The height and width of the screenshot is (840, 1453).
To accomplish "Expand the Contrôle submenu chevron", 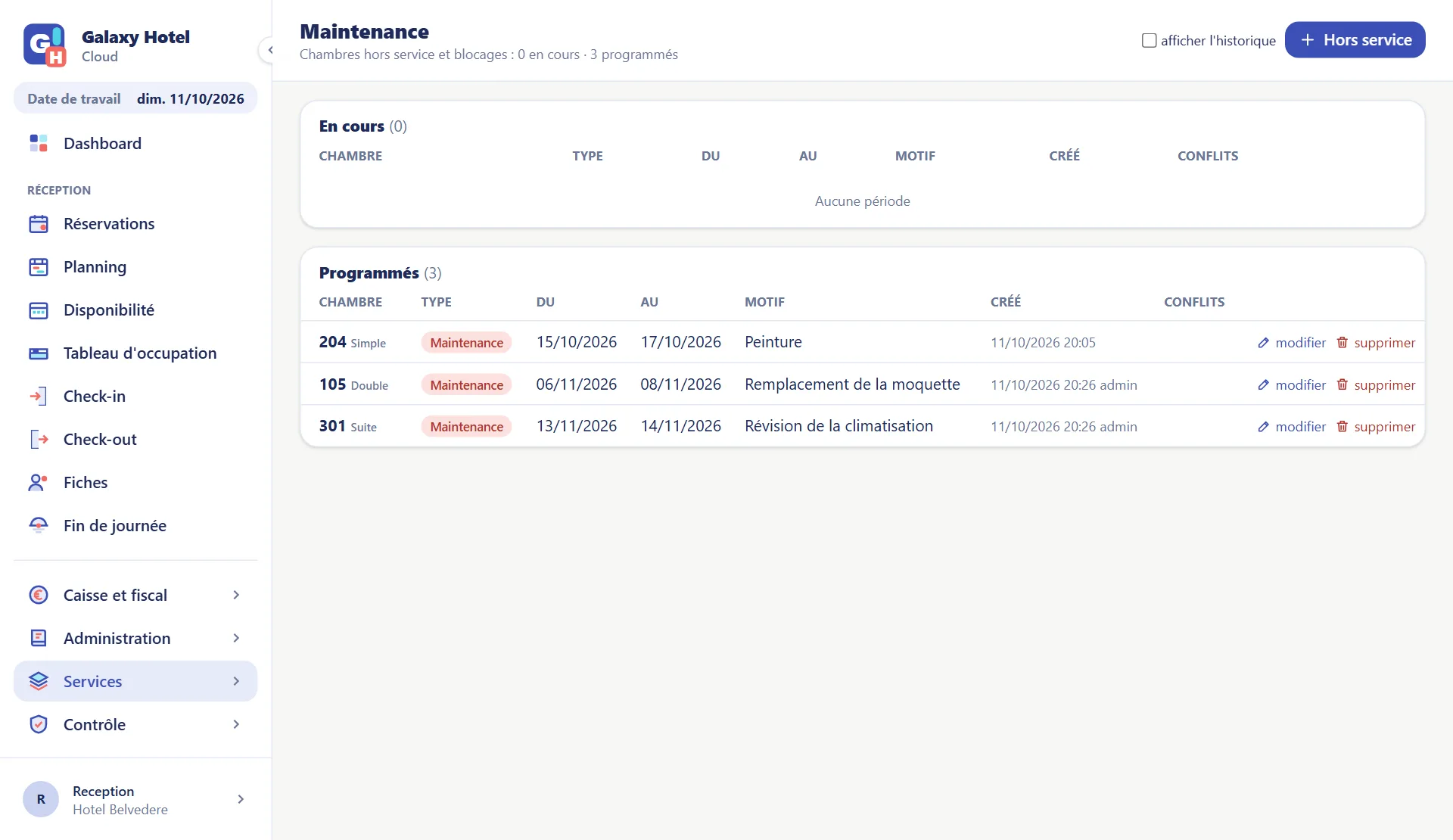I will [x=236, y=725].
